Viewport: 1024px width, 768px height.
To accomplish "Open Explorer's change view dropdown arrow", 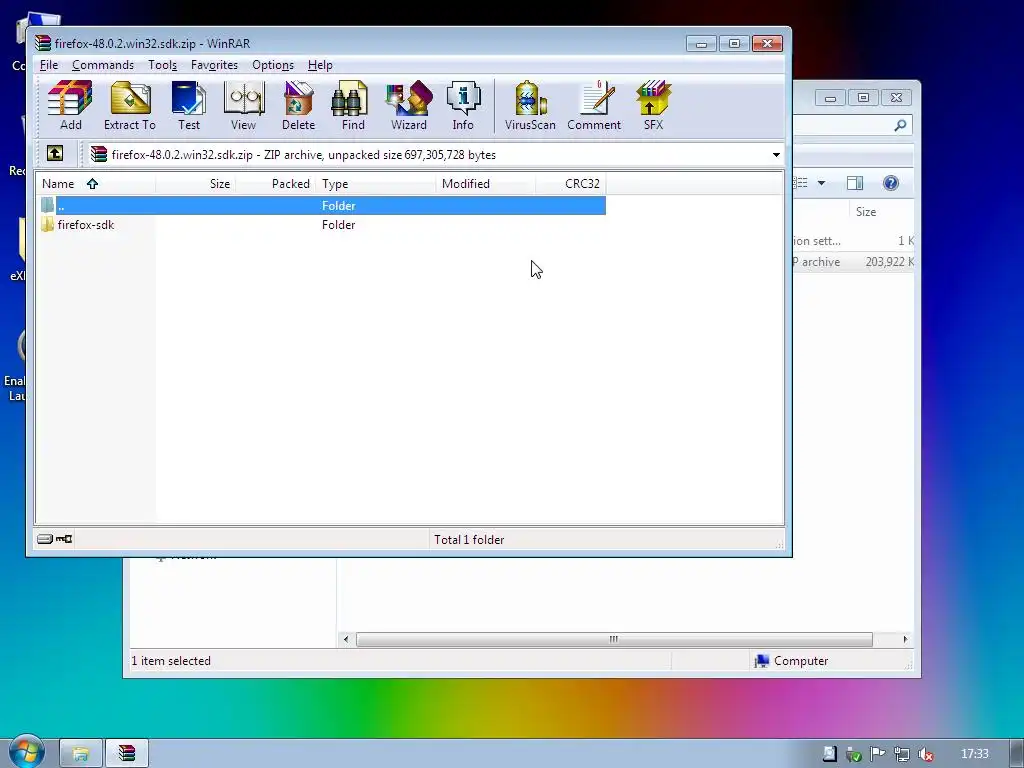I will (821, 183).
